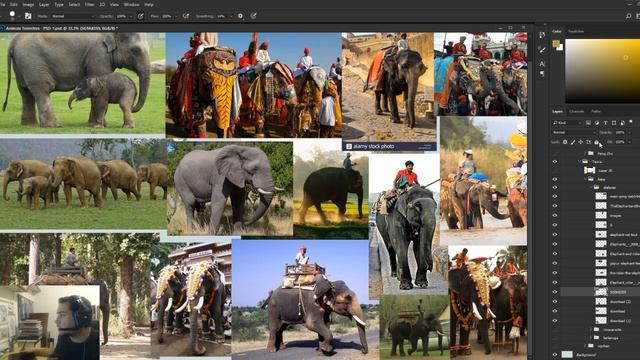Hide the 'images' layer
640x360 pixels.
pyautogui.click(x=555, y=215)
